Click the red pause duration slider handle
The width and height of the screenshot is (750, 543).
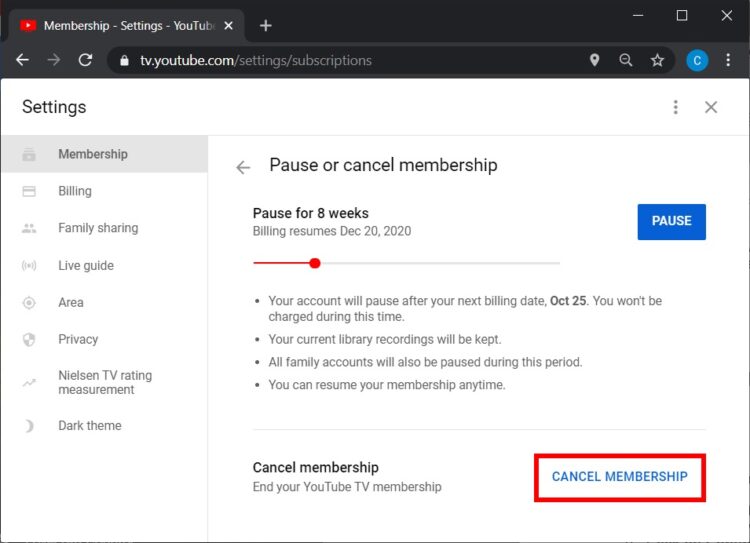(x=315, y=263)
